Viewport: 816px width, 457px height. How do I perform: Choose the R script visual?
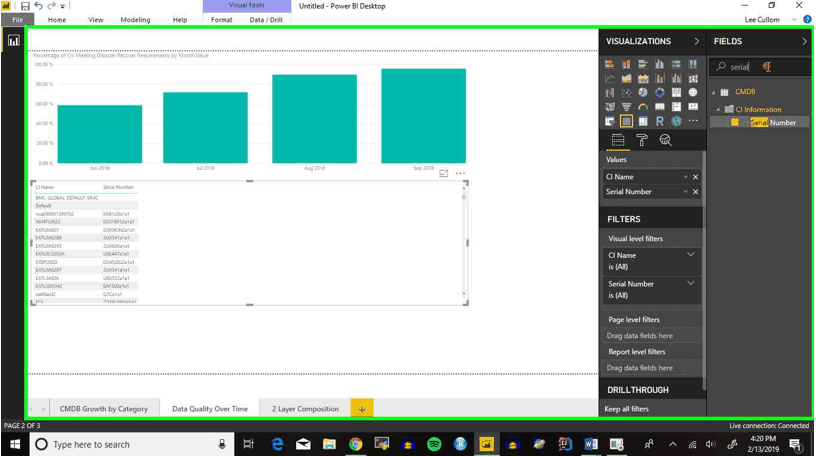pyautogui.click(x=660, y=121)
